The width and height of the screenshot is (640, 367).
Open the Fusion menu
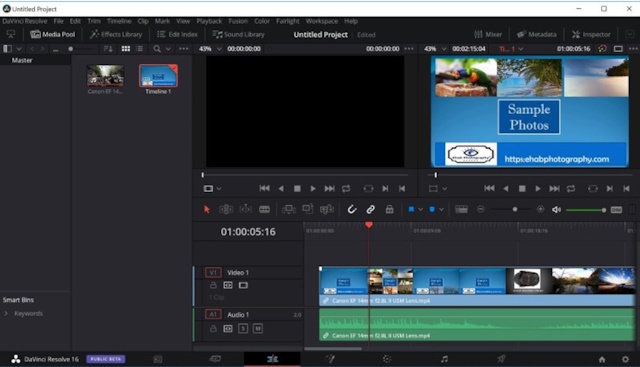pyautogui.click(x=238, y=21)
